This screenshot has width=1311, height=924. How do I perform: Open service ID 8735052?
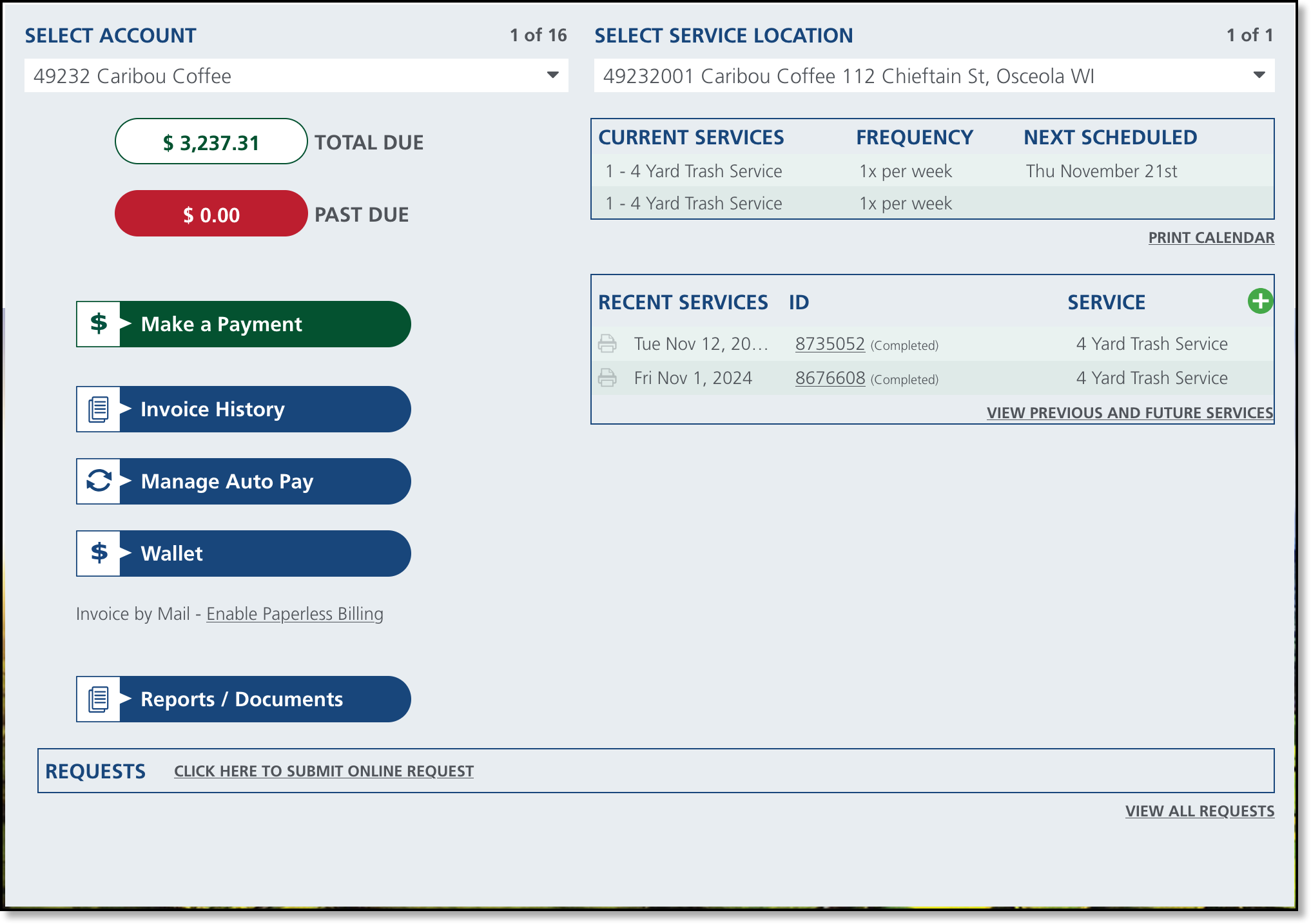tap(830, 344)
